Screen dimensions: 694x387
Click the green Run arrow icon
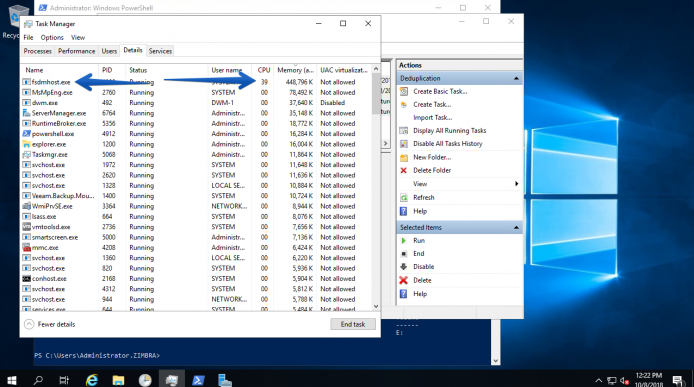pos(404,240)
